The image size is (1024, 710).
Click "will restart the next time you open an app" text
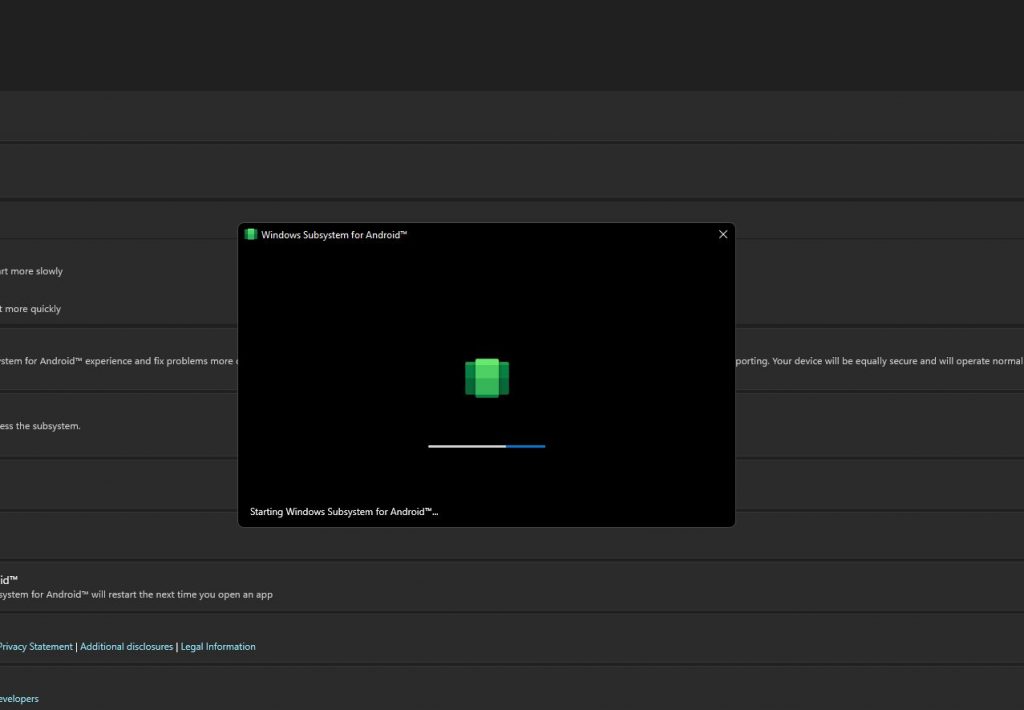pyautogui.click(x=182, y=594)
